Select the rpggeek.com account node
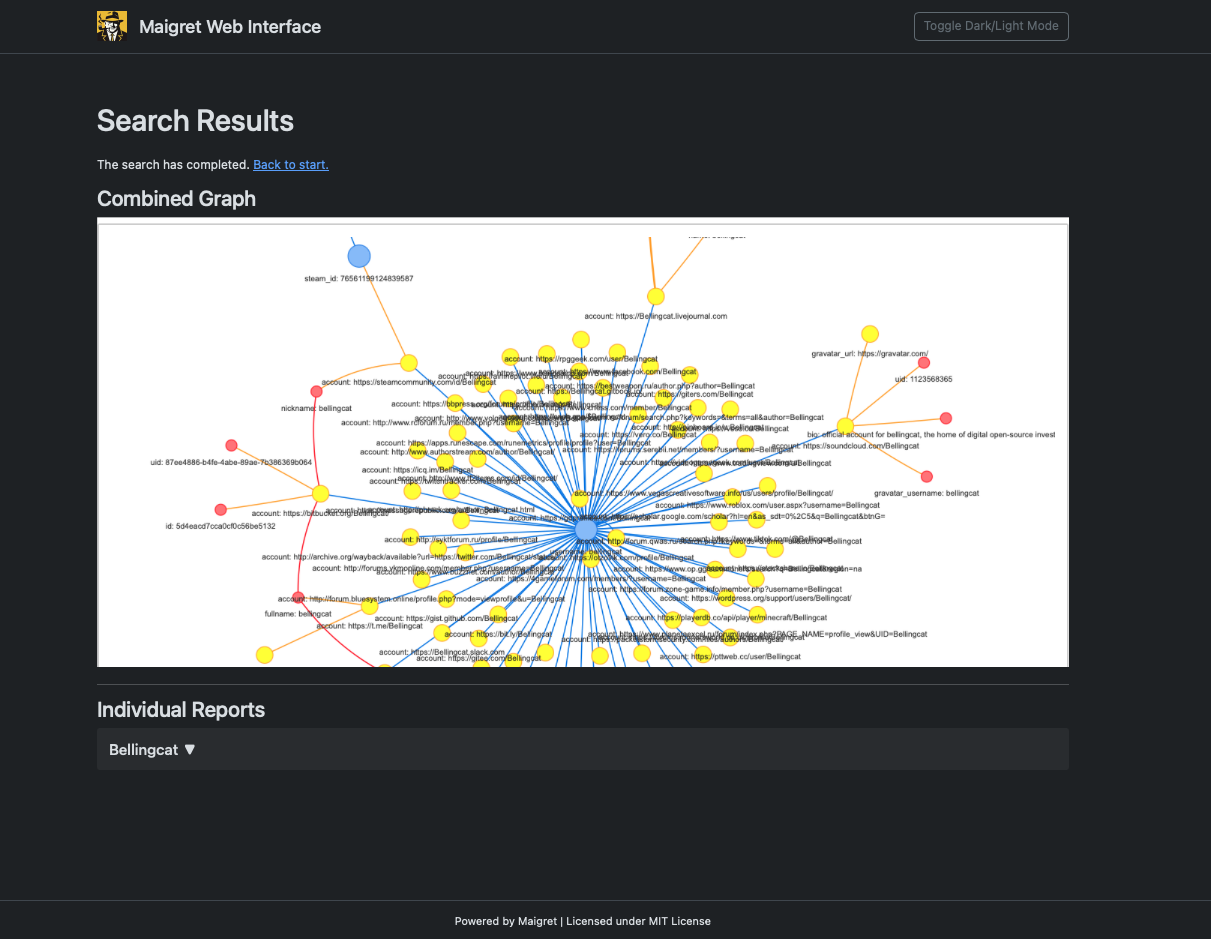The image size is (1211, 939). [x=580, y=340]
